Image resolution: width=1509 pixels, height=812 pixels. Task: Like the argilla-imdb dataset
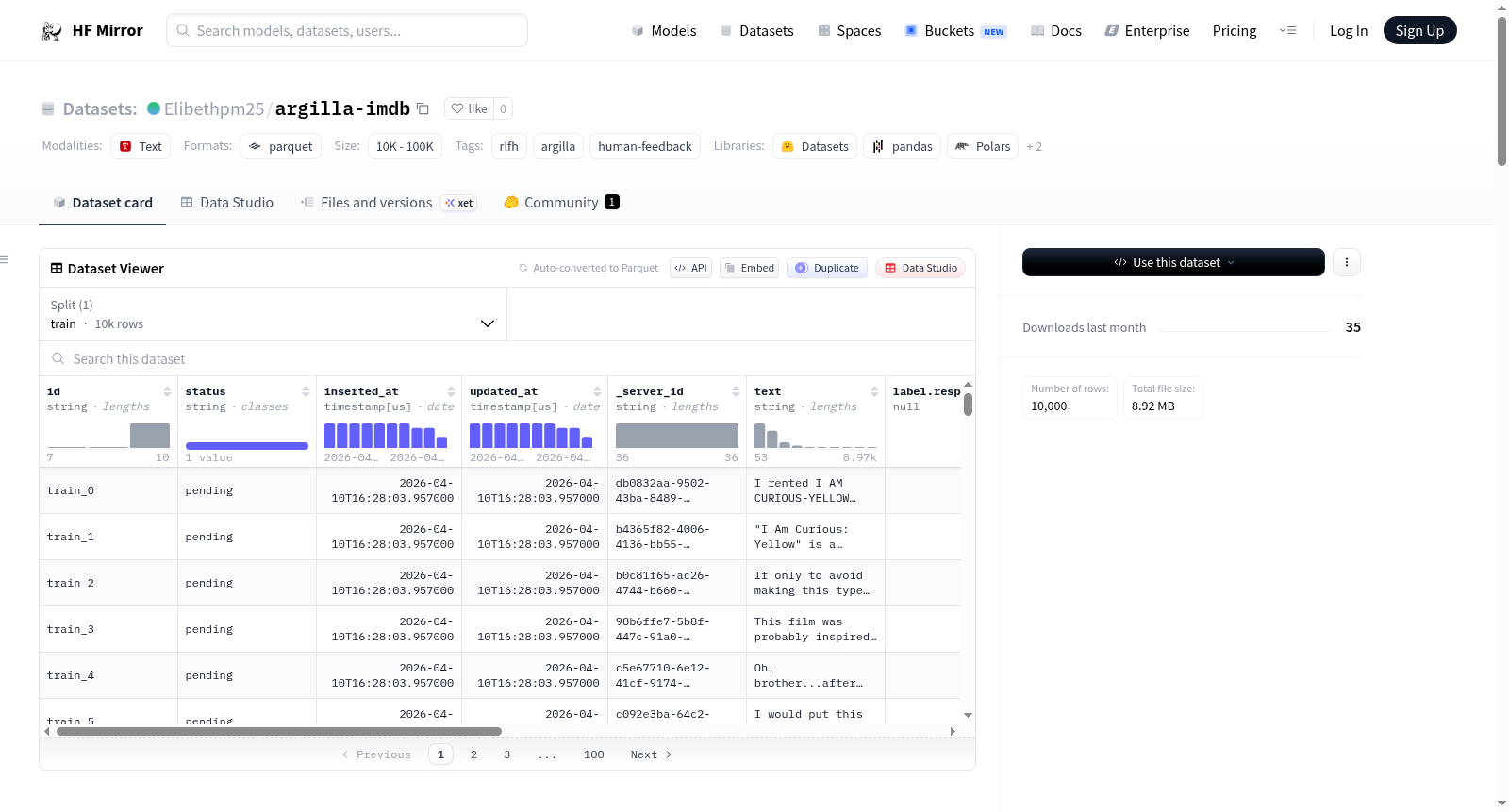(469, 108)
